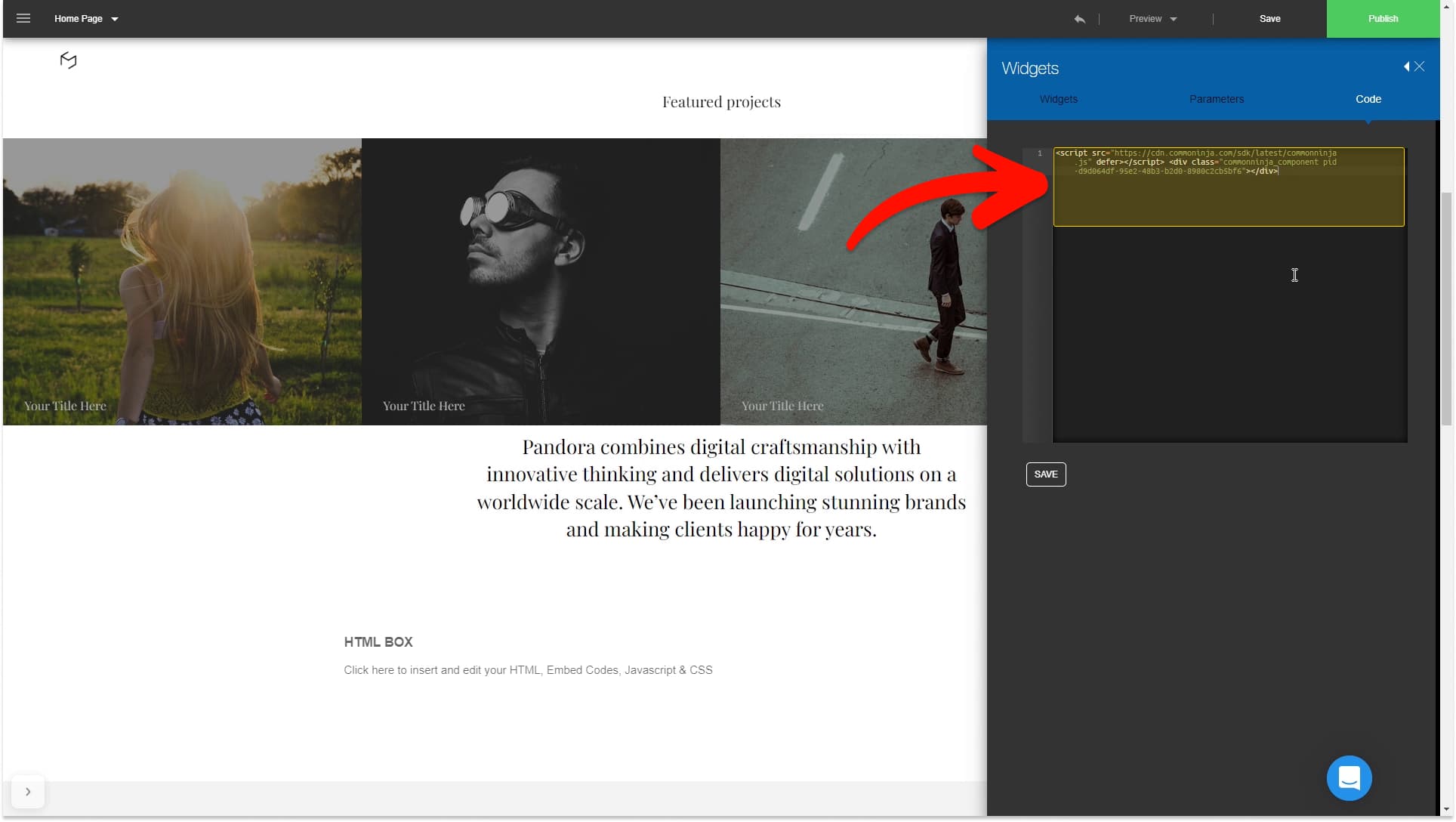Click the HTML BOX heading

click(378, 642)
